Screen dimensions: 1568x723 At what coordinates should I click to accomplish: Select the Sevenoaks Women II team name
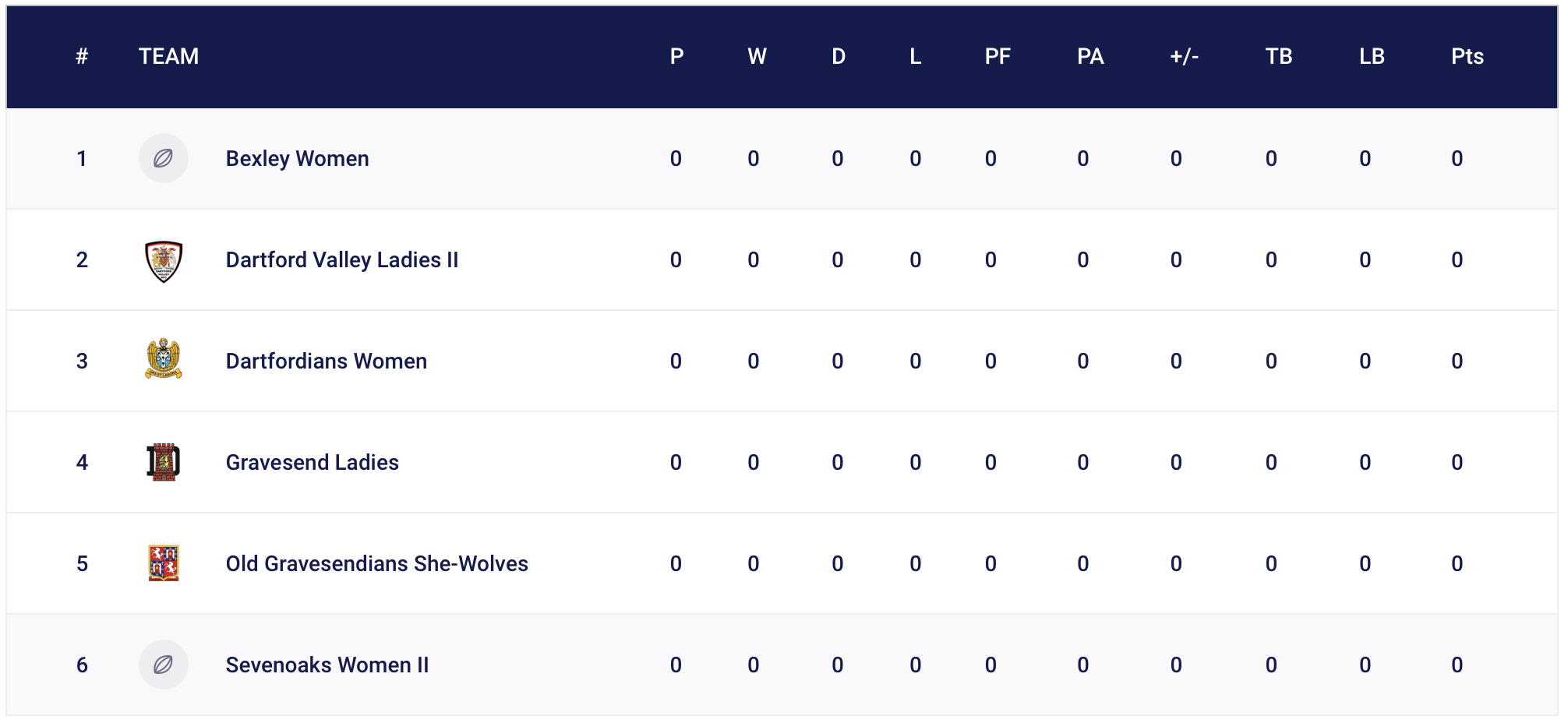(327, 665)
